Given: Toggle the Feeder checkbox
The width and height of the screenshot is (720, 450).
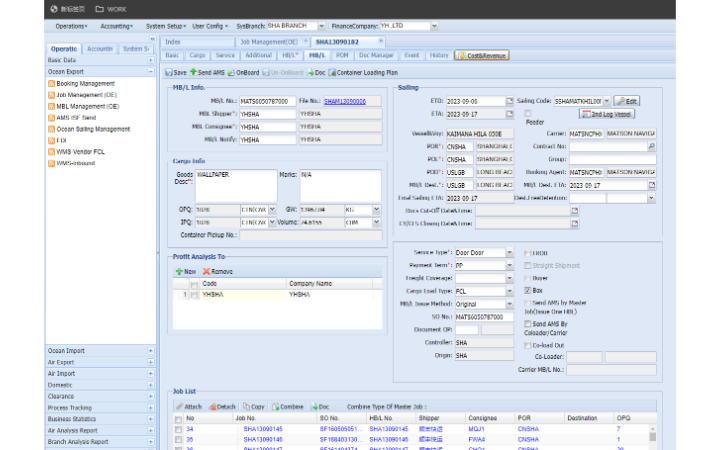Looking at the screenshot, I should pos(528,113).
